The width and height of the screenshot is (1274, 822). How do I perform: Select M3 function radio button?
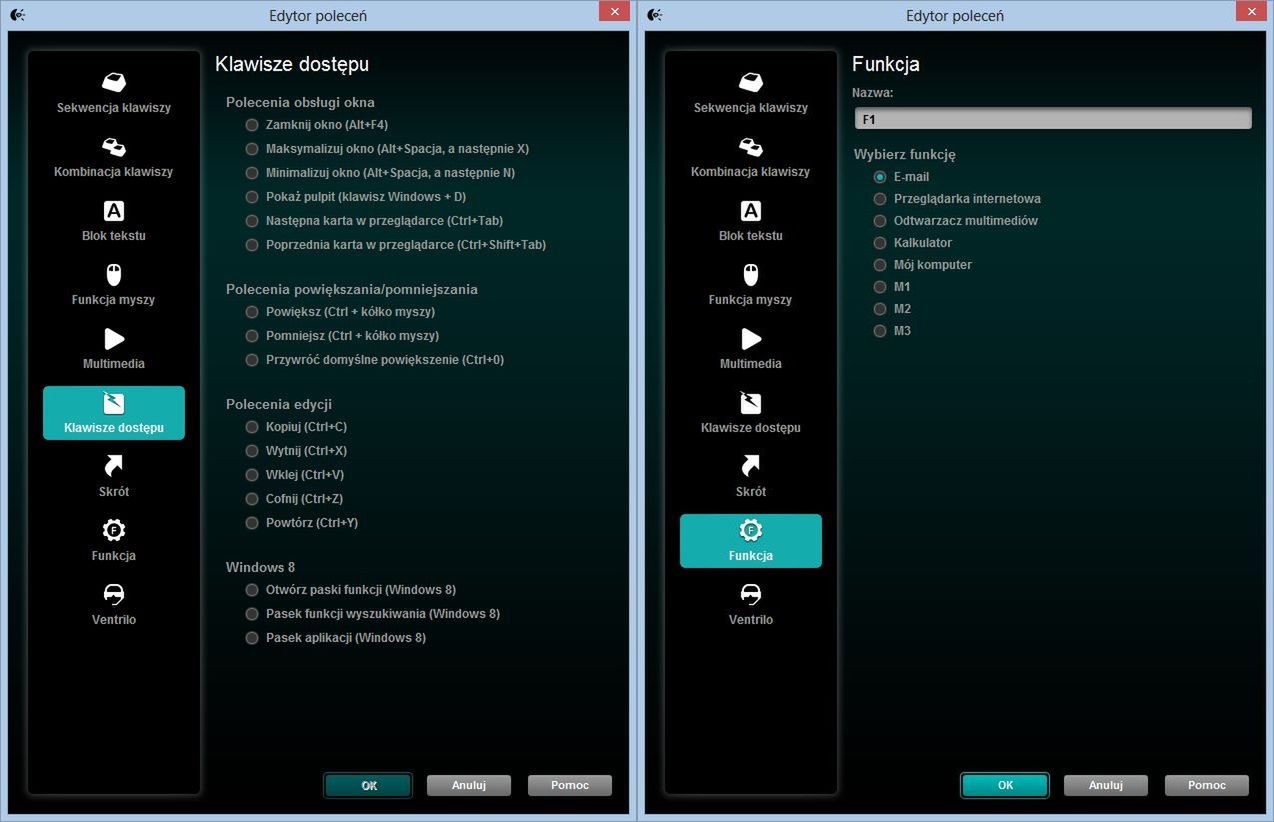tap(880, 331)
